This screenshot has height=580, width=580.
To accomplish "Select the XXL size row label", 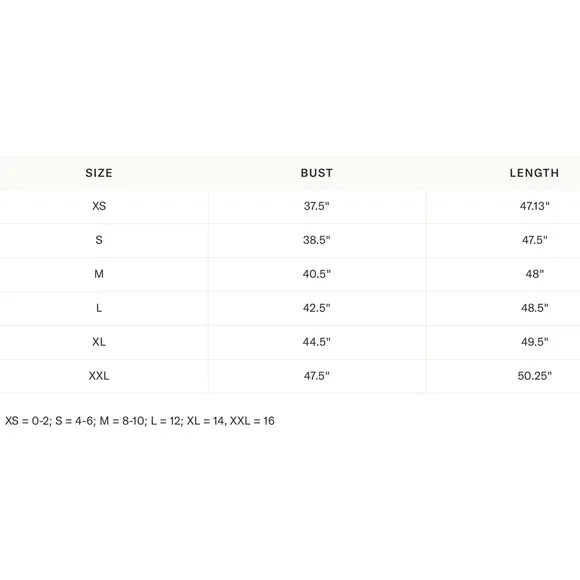I will point(99,376).
